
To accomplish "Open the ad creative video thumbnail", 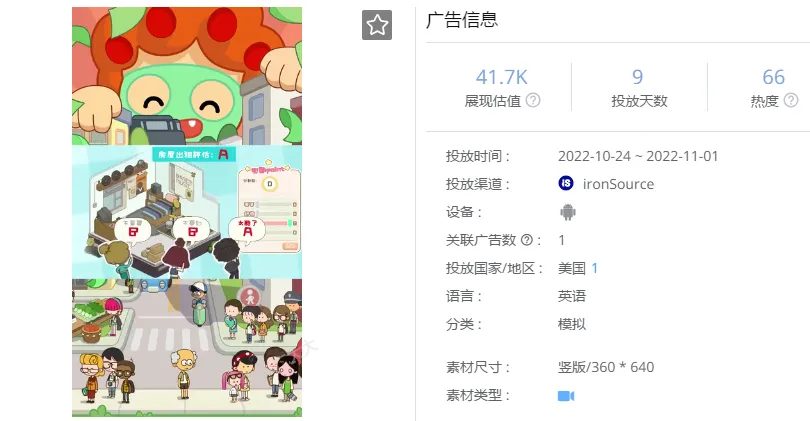I will pos(187,212).
